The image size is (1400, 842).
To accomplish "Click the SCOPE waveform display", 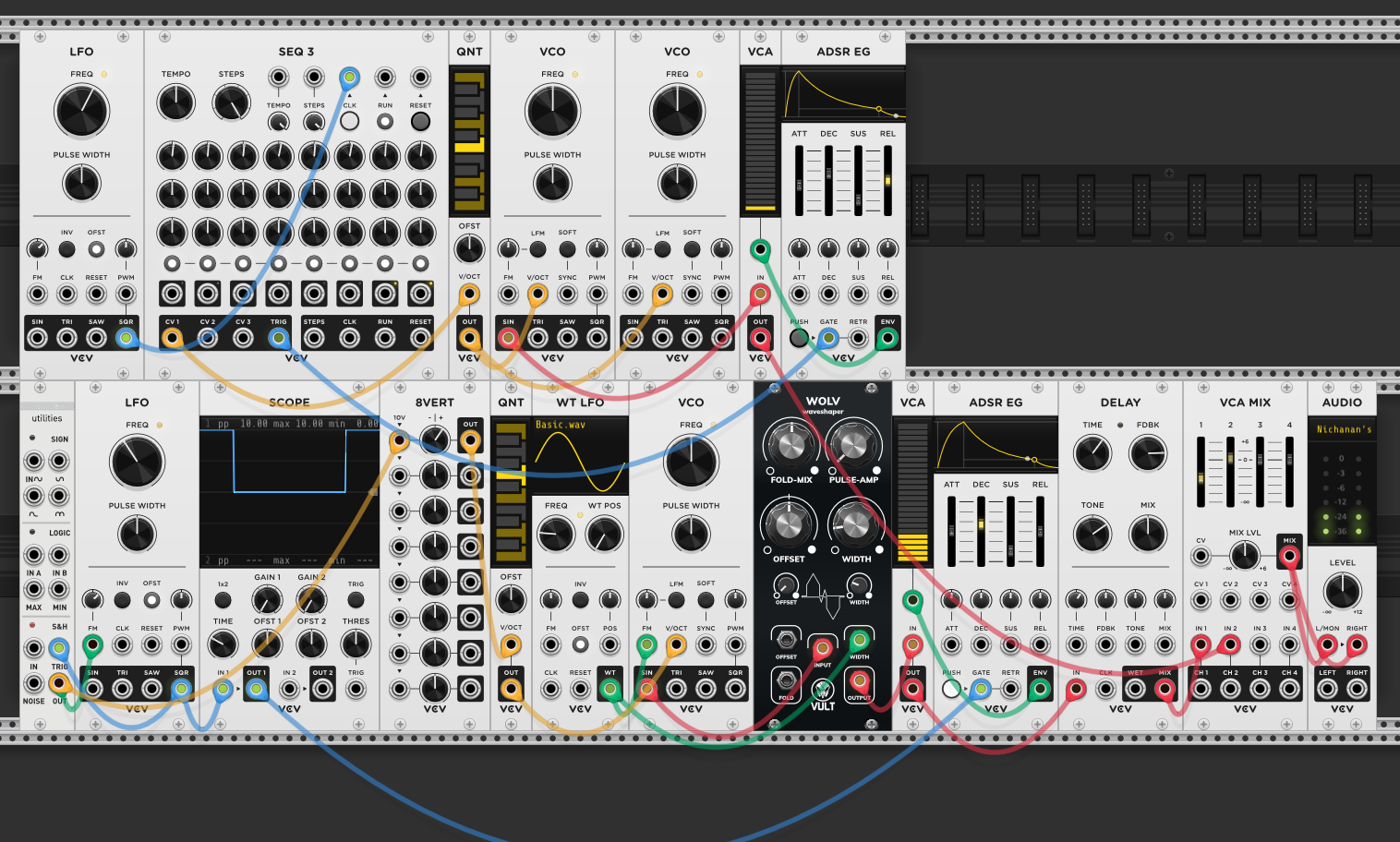I will [289, 491].
